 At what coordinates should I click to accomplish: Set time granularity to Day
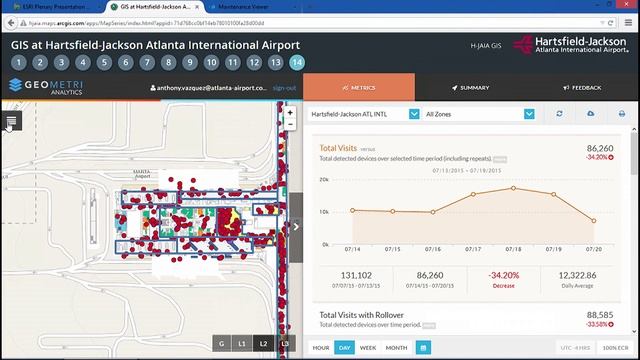pyautogui.click(x=344, y=348)
